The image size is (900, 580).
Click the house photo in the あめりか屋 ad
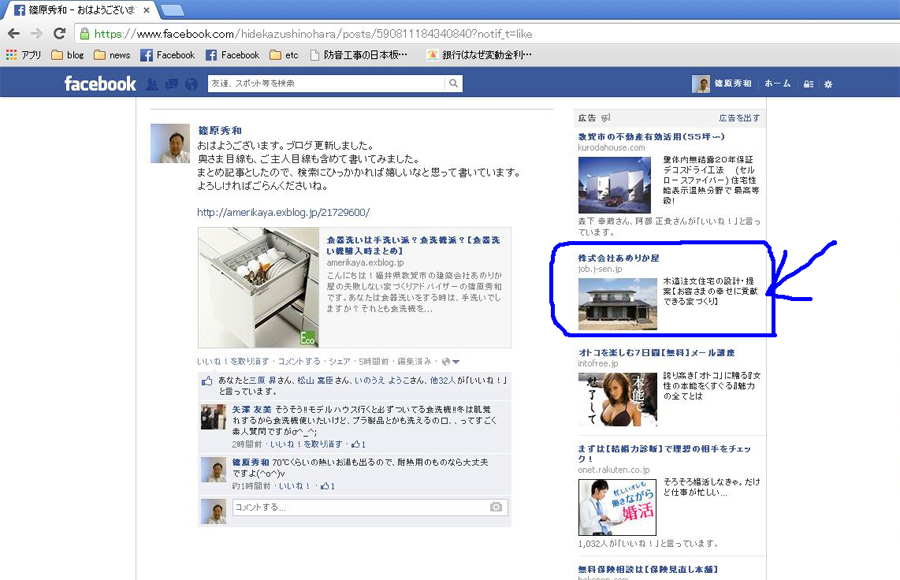click(618, 304)
